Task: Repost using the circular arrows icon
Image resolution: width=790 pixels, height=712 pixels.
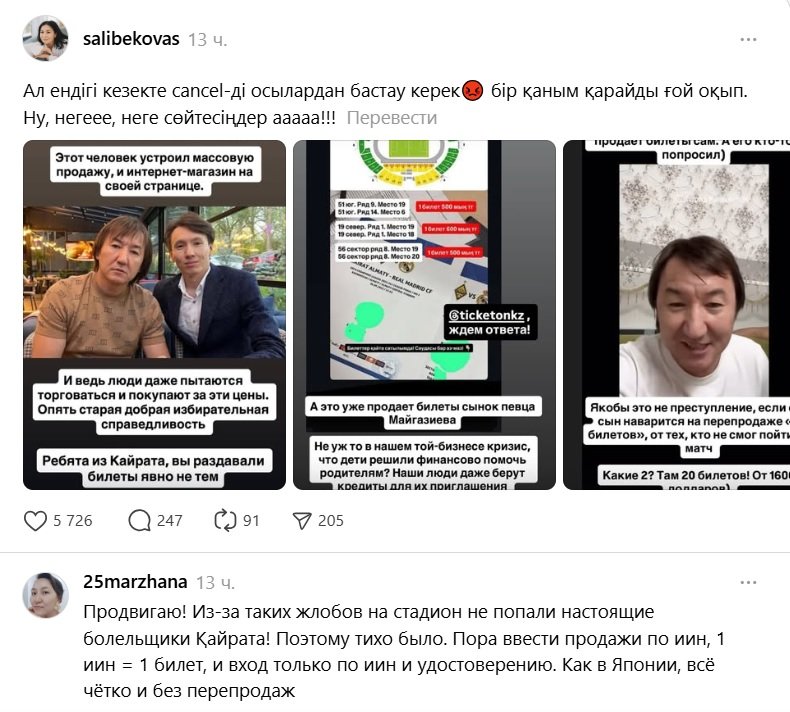Action: coord(225,521)
